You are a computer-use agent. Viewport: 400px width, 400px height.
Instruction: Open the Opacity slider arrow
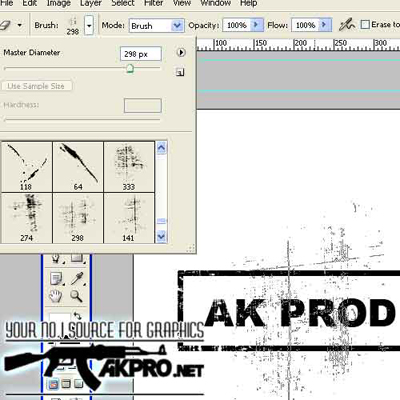click(256, 25)
